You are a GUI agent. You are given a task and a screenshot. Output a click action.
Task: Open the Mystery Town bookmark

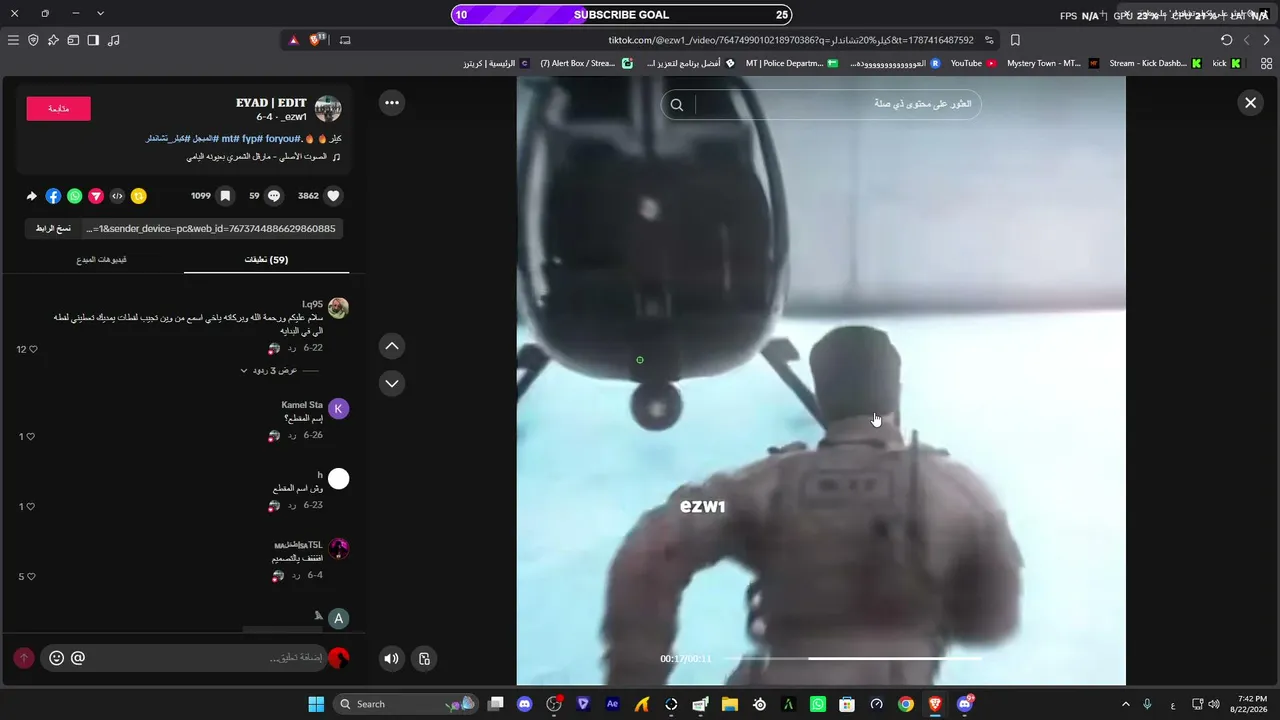coord(1053,63)
